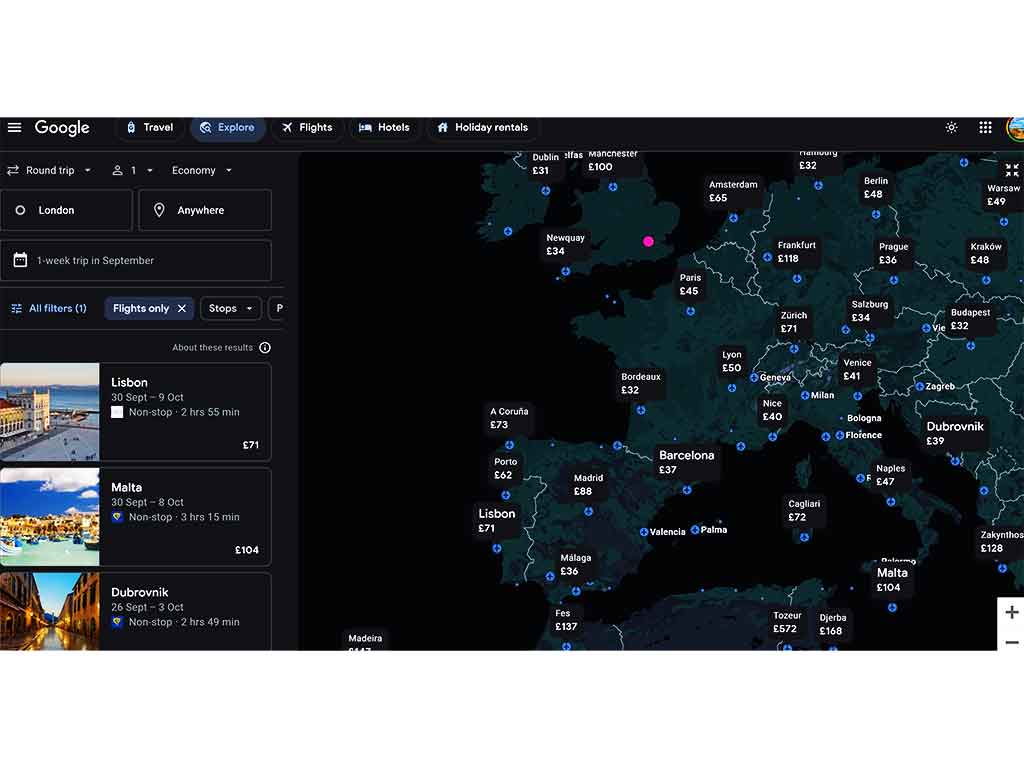Click the Florence airport map marker
Screen dimensions: 1024x768
pos(840,435)
